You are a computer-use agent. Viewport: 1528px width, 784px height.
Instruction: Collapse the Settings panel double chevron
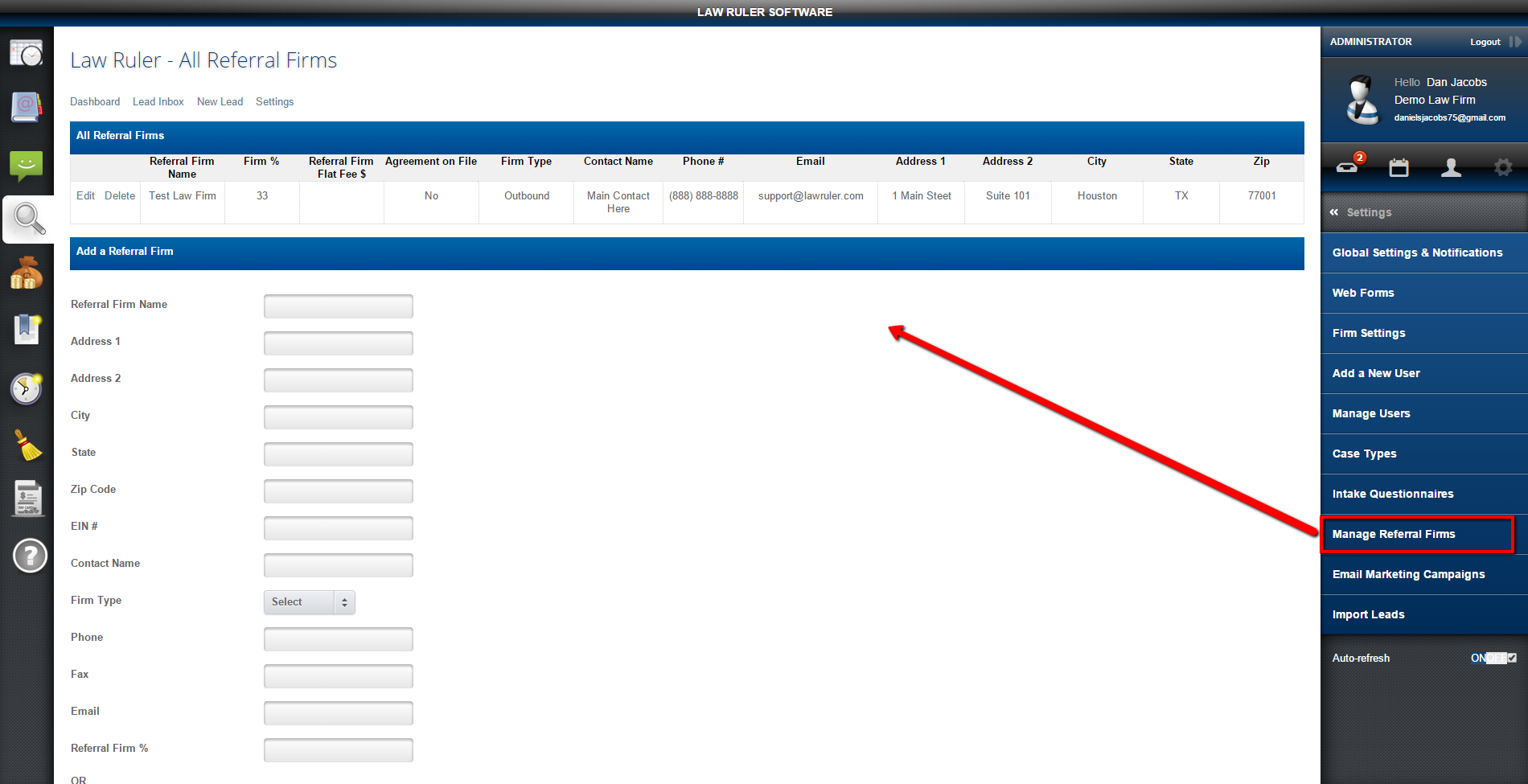pyautogui.click(x=1334, y=212)
